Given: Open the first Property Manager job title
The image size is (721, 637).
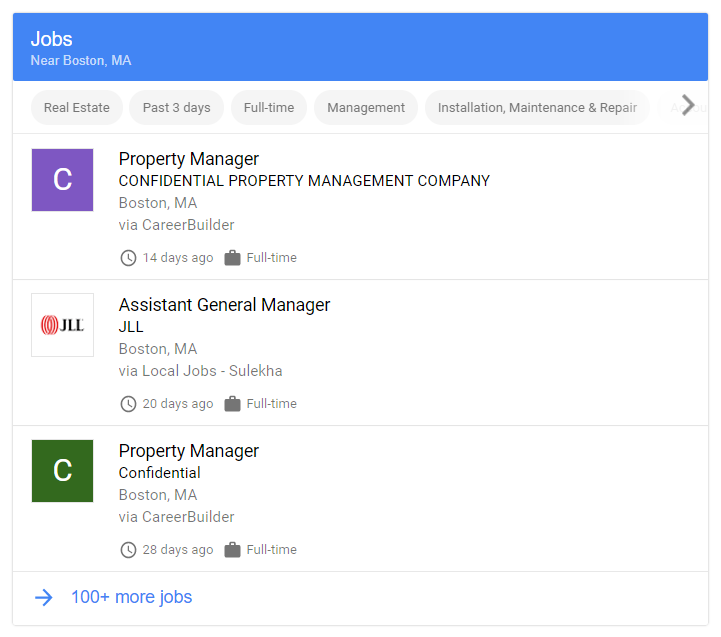Looking at the screenshot, I should (x=189, y=159).
